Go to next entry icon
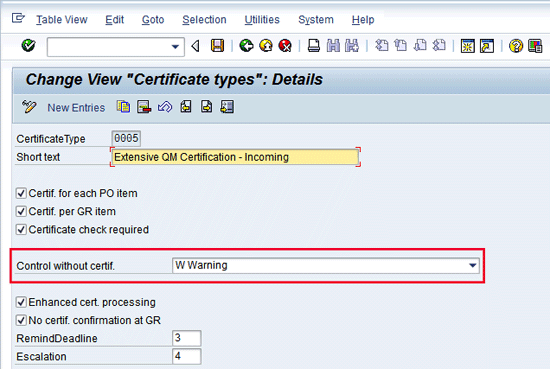Screen dimensions: 550x369 pos(206,107)
